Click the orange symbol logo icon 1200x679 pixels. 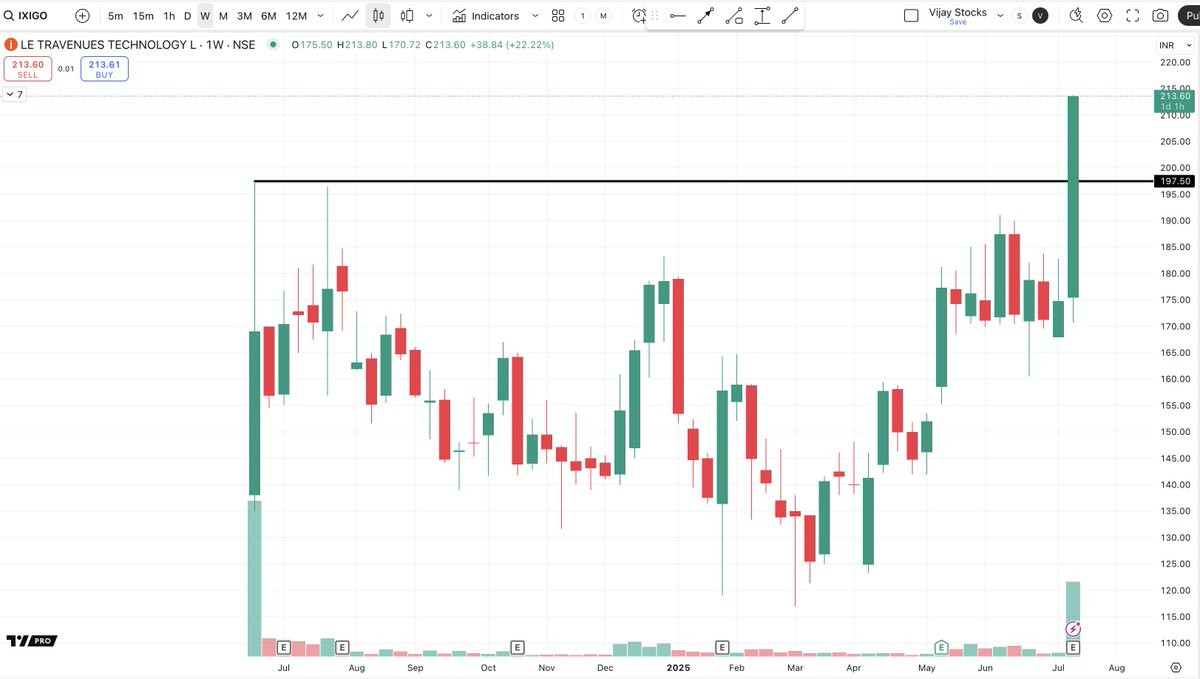(x=9, y=45)
